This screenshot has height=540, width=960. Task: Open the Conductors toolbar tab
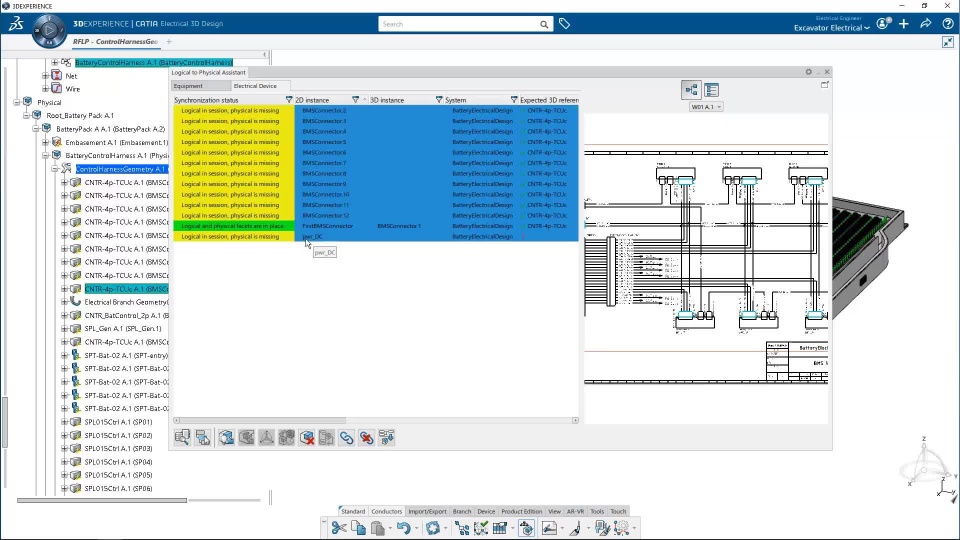(x=387, y=511)
